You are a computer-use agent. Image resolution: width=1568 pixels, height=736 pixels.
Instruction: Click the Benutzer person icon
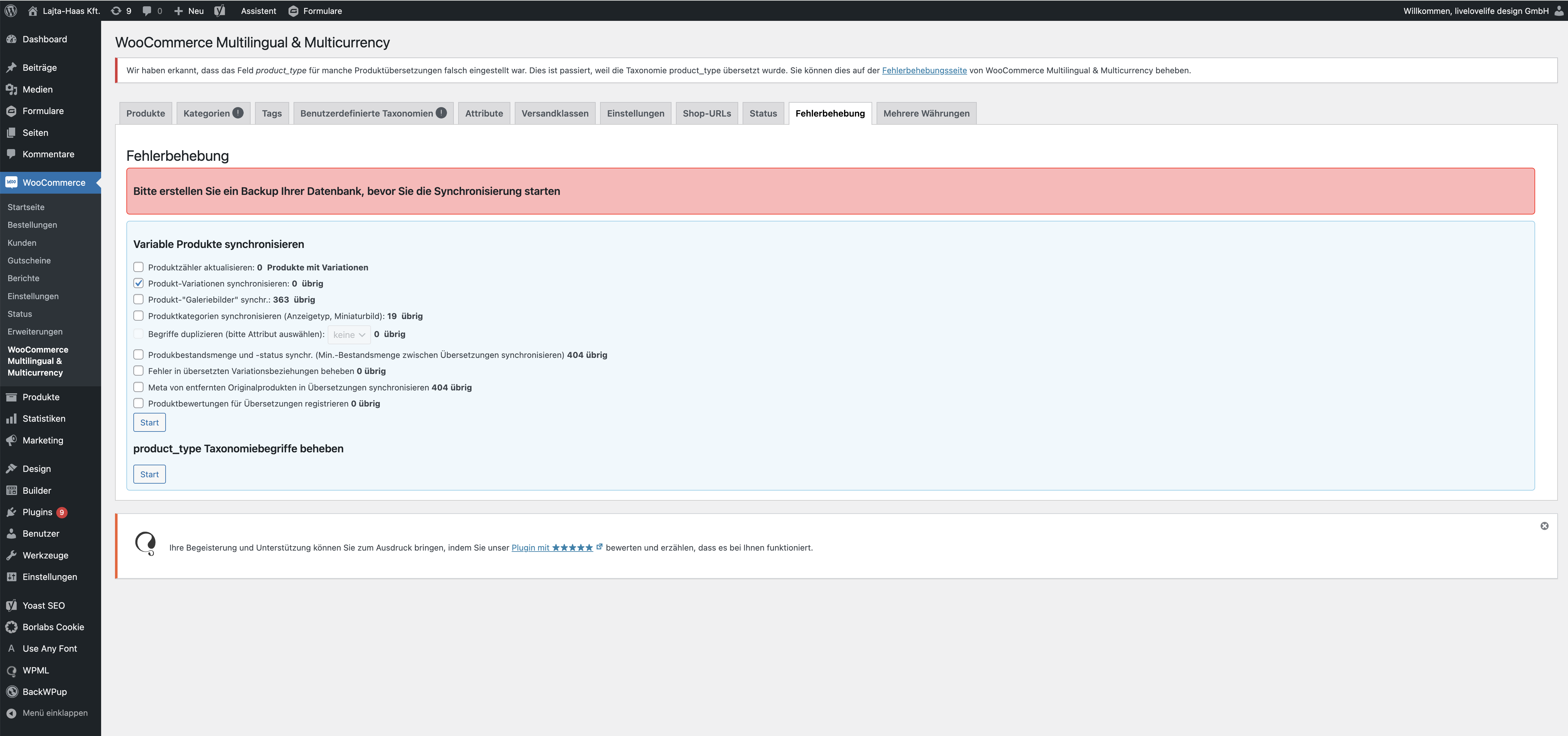[x=11, y=534]
